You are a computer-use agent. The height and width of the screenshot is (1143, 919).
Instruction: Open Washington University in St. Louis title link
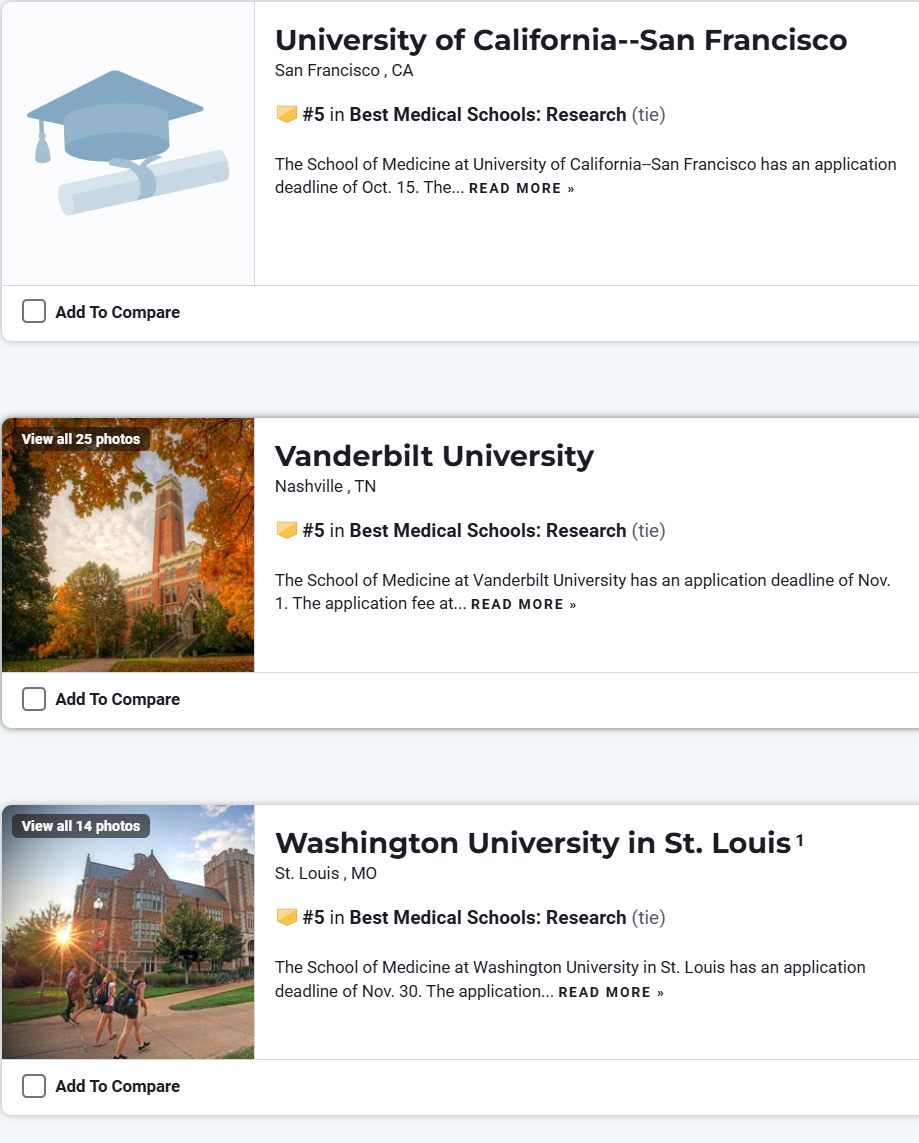pyautogui.click(x=532, y=843)
